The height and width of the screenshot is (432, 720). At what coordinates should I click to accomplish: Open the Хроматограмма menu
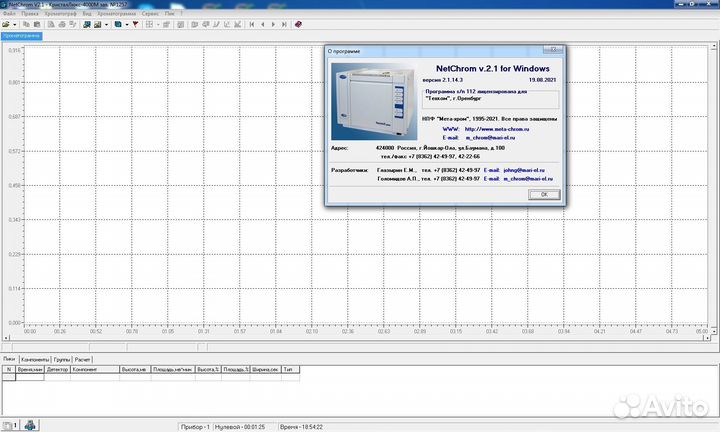click(x=117, y=14)
